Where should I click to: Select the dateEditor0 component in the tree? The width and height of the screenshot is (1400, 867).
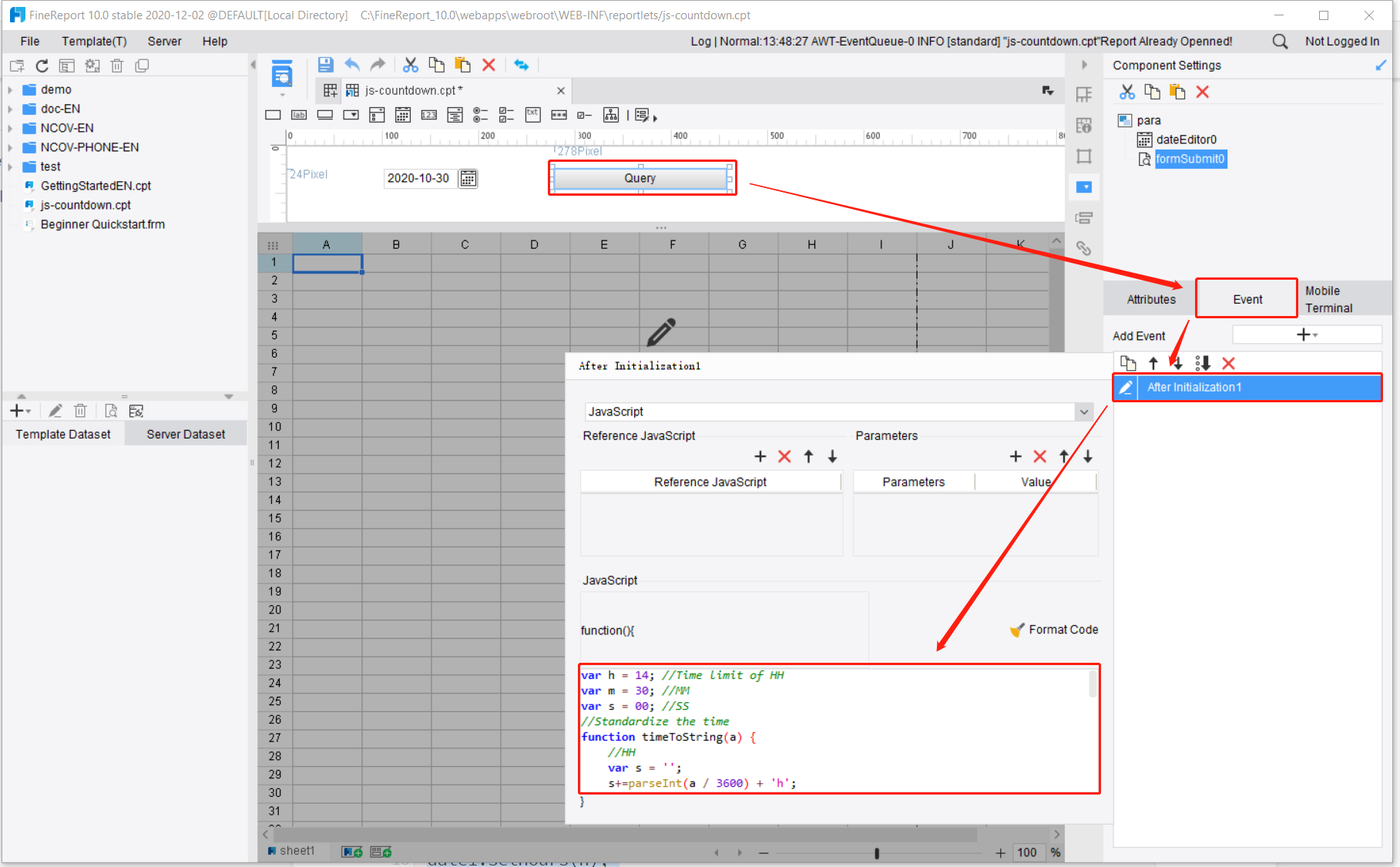click(1186, 139)
